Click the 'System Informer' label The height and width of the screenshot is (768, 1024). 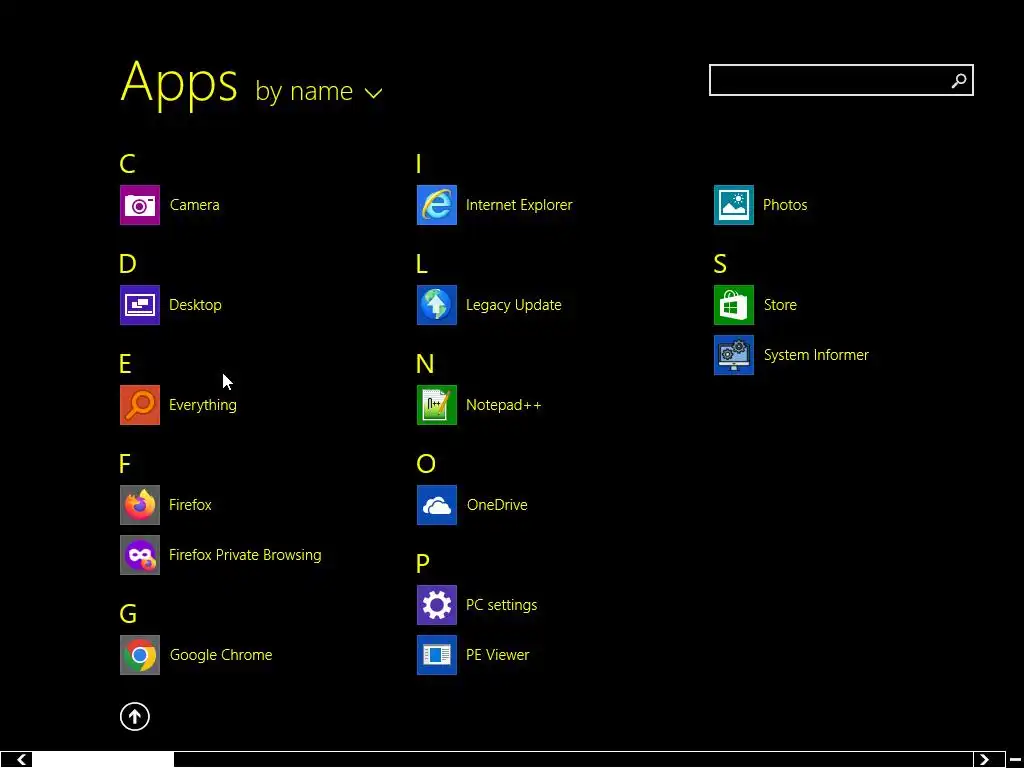816,355
